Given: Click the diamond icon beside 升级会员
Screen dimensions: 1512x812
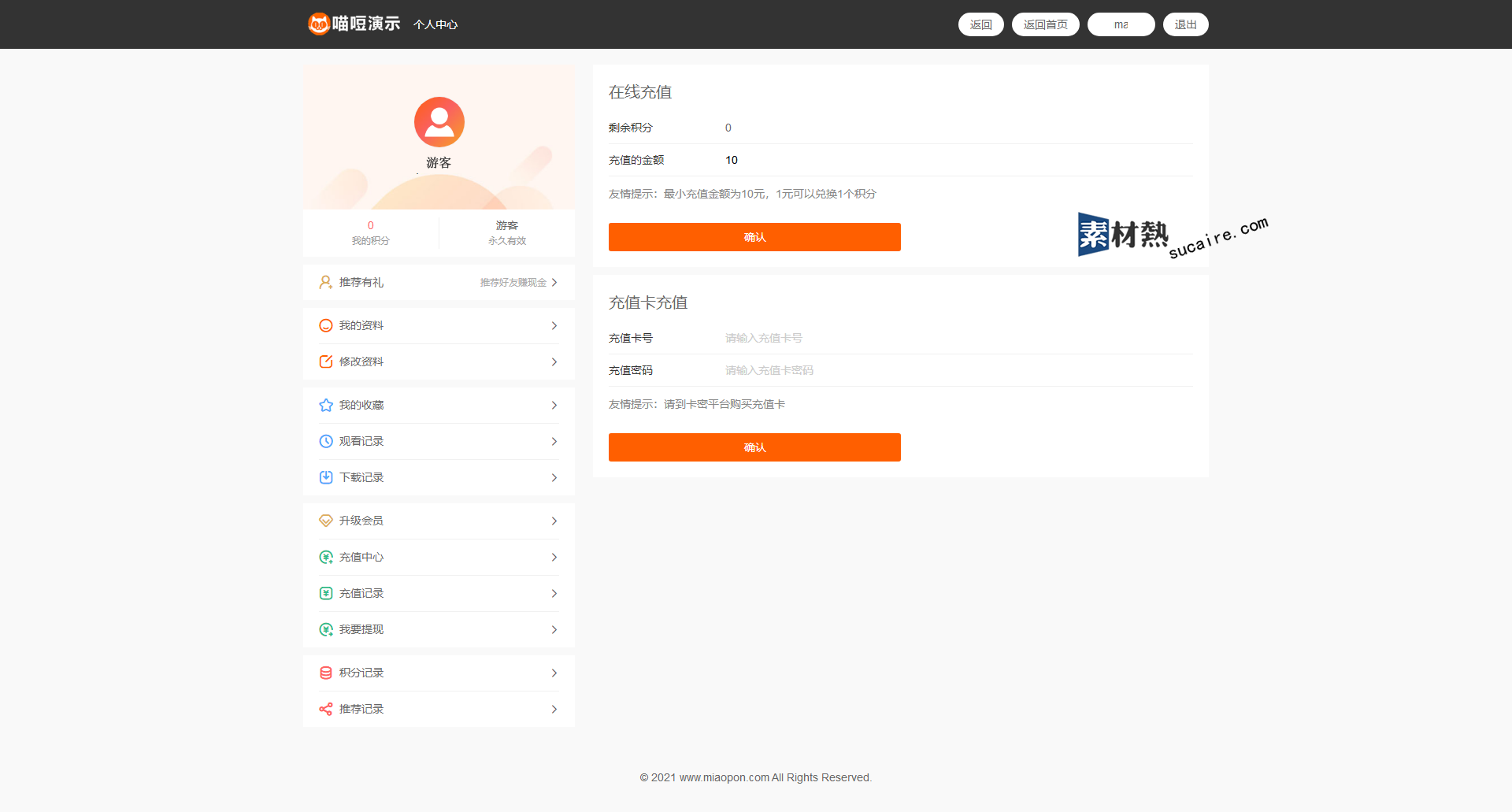Looking at the screenshot, I should (x=325, y=521).
